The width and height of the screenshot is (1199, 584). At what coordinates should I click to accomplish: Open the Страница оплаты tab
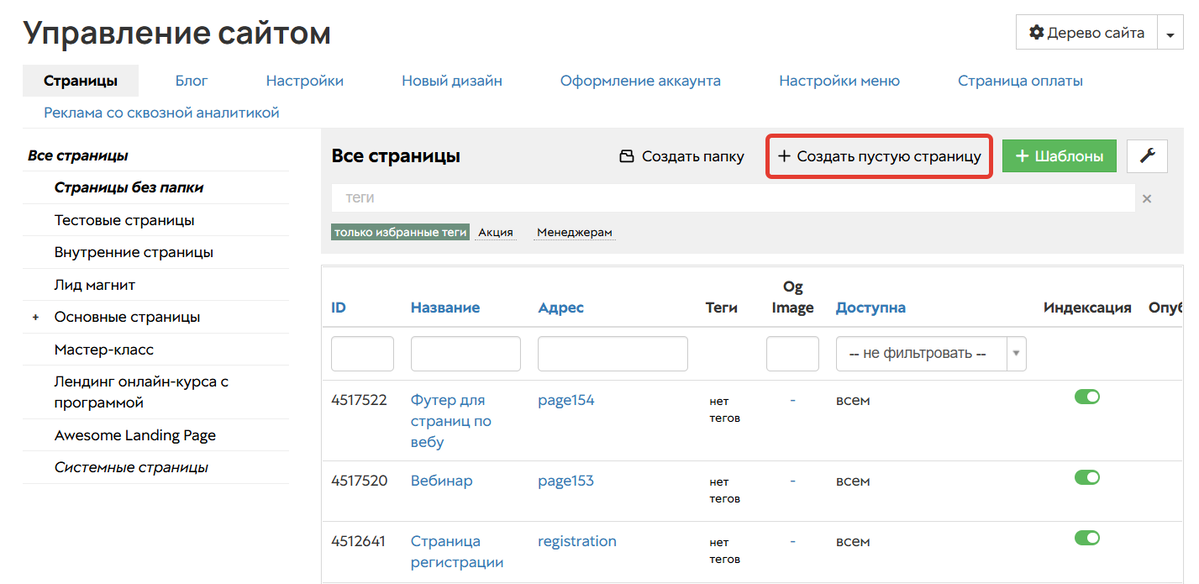(x=1020, y=80)
